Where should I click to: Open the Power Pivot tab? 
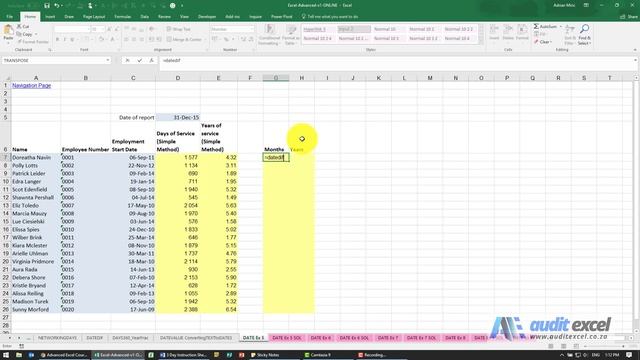282,17
